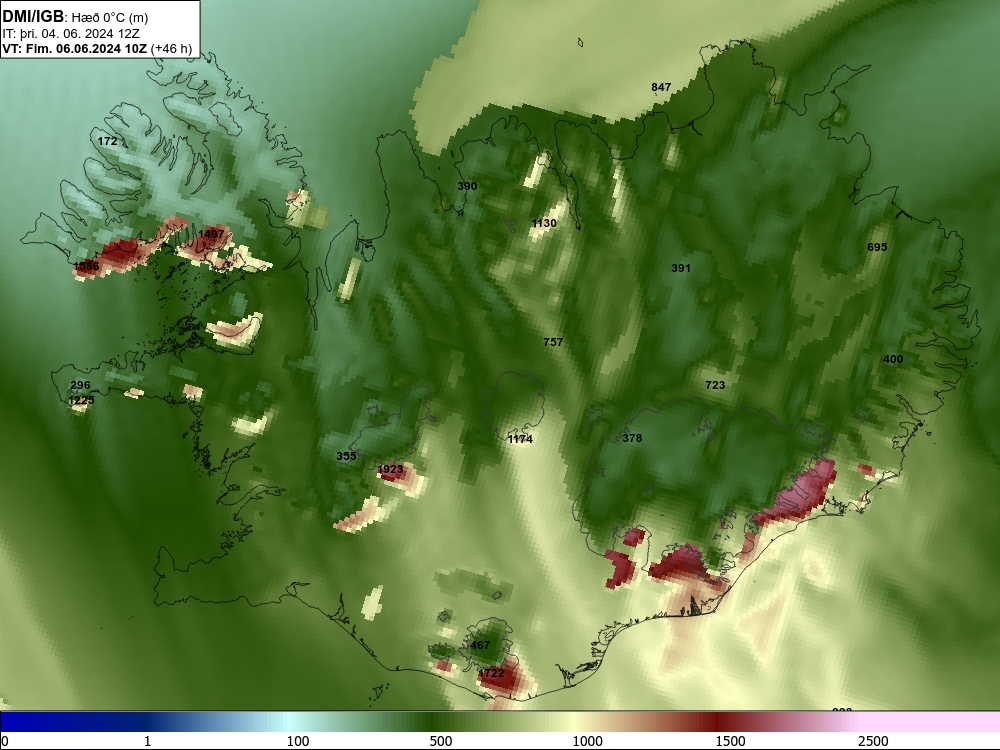Click the 100 tick on the color scale

click(x=298, y=741)
